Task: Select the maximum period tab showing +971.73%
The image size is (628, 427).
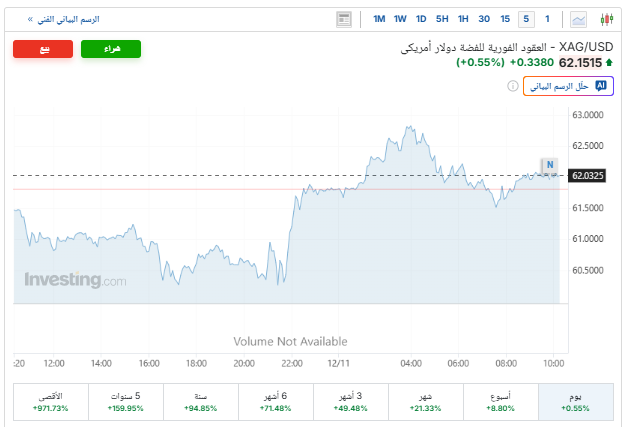Action: 50,402
